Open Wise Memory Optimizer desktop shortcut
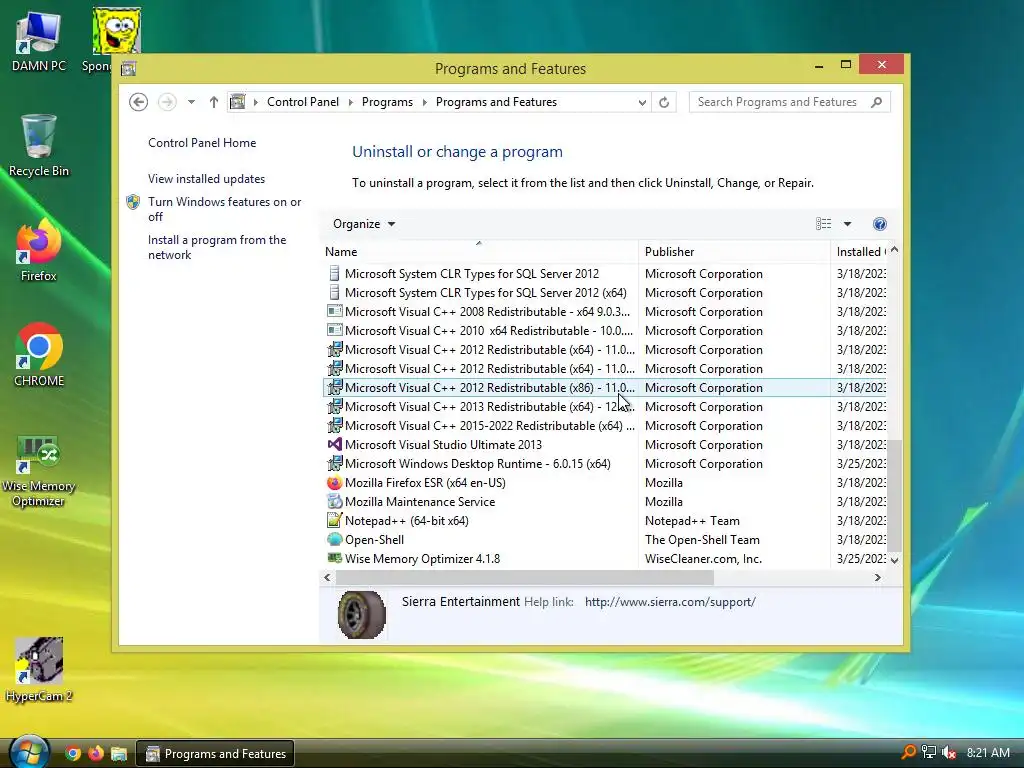1024x768 pixels. (39, 472)
